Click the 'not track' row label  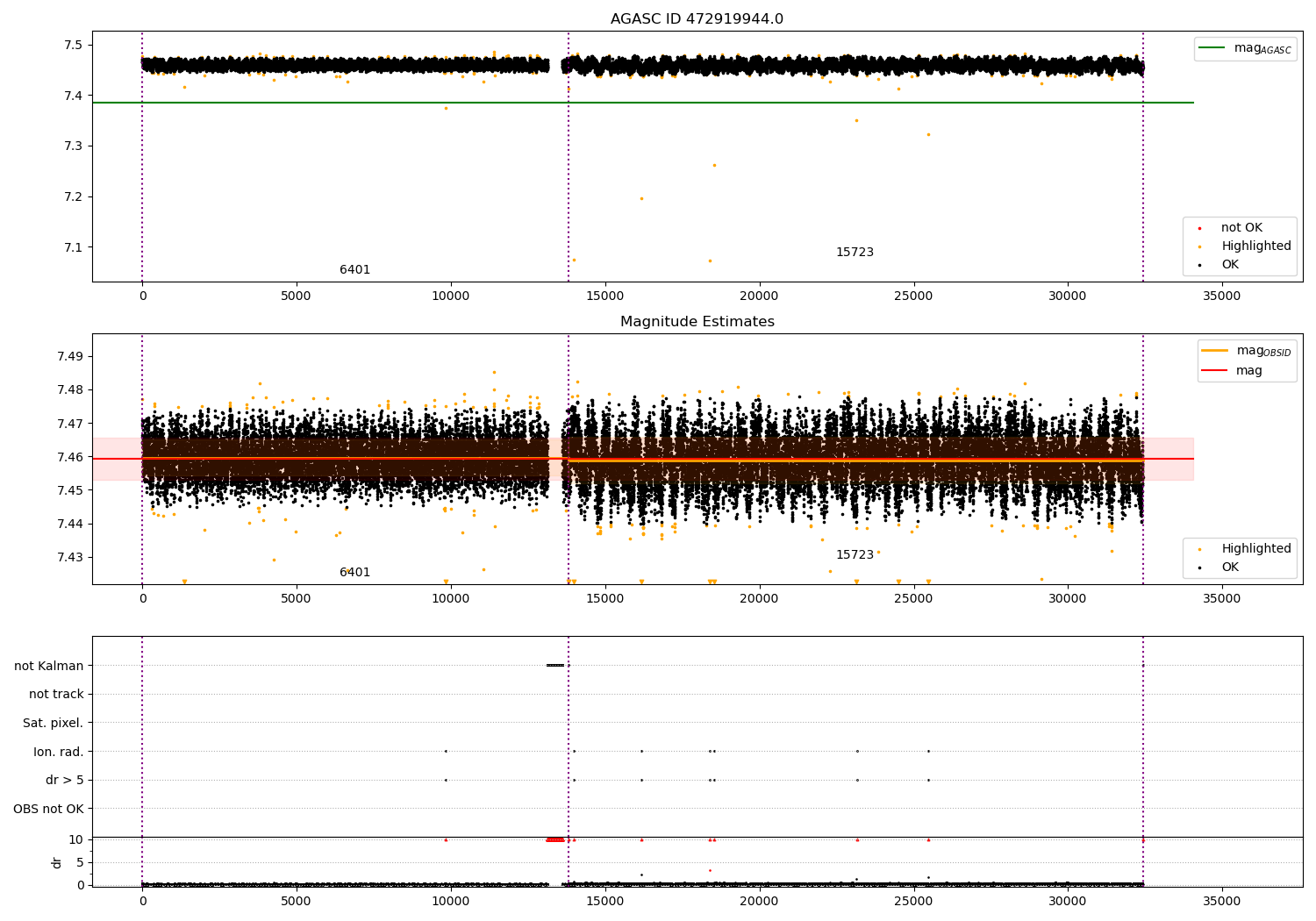point(56,695)
